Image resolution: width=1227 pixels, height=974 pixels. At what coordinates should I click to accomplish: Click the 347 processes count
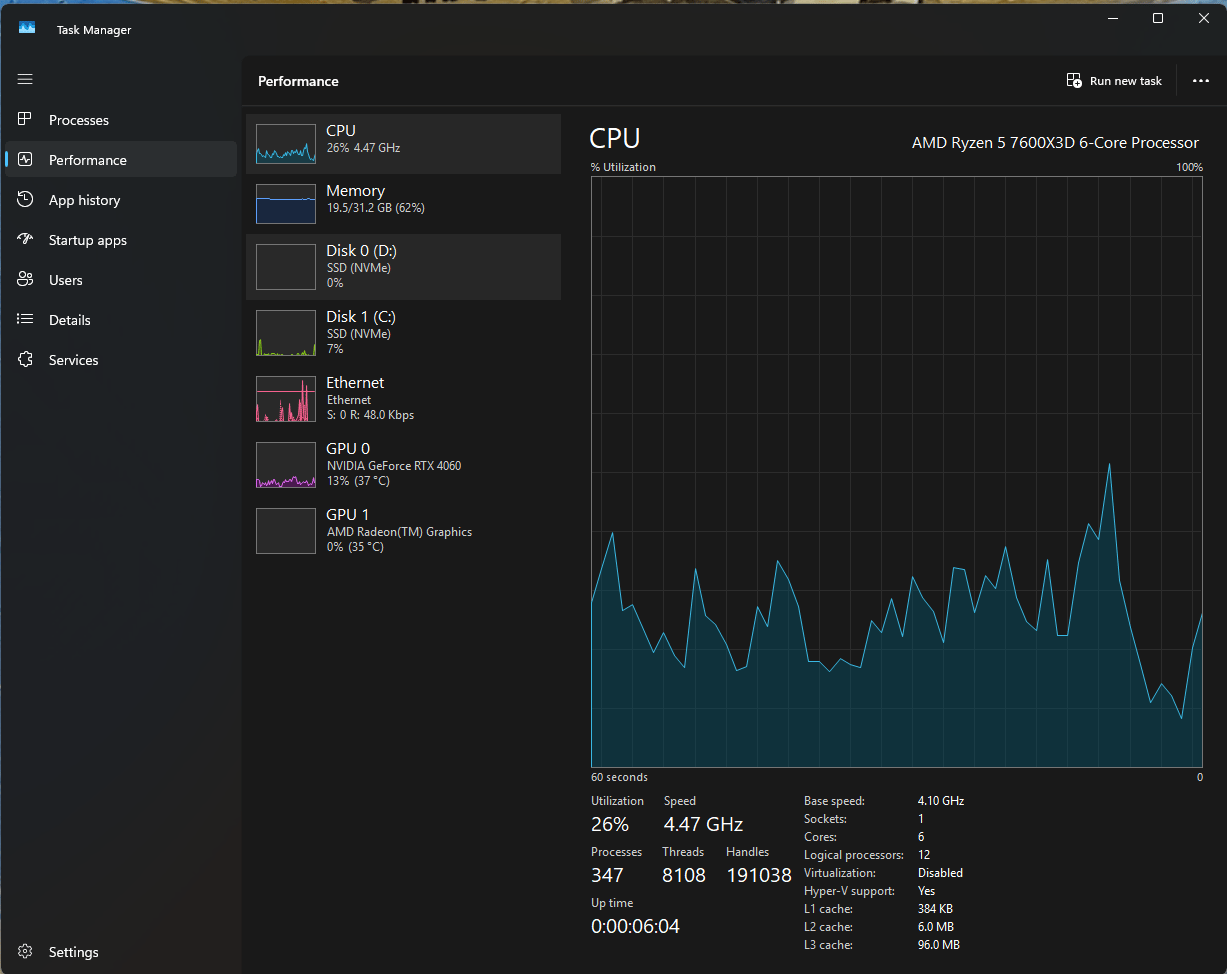607,876
